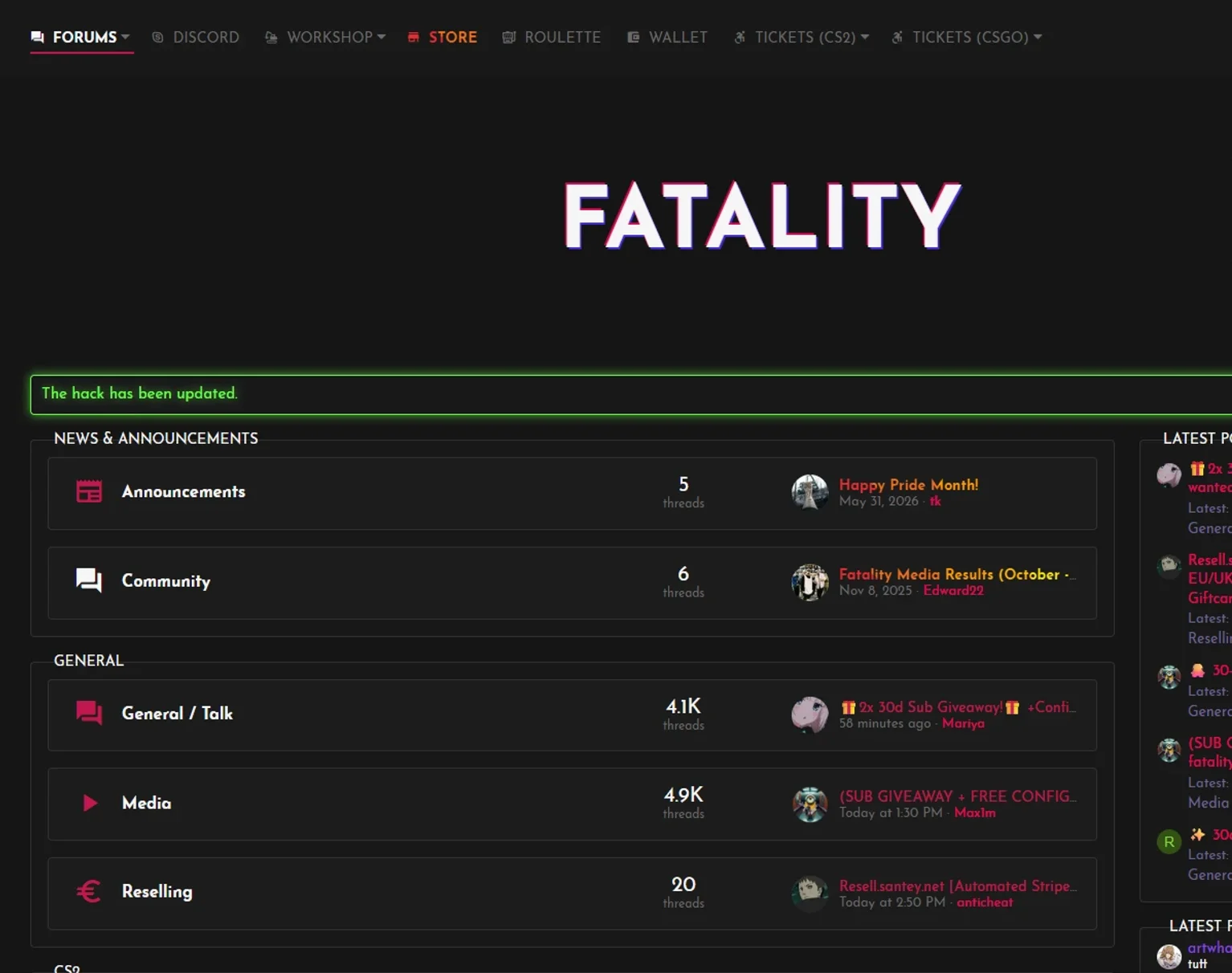The width and height of the screenshot is (1232, 973).
Task: Click the Wallet icon in the navbar
Action: pyautogui.click(x=634, y=37)
